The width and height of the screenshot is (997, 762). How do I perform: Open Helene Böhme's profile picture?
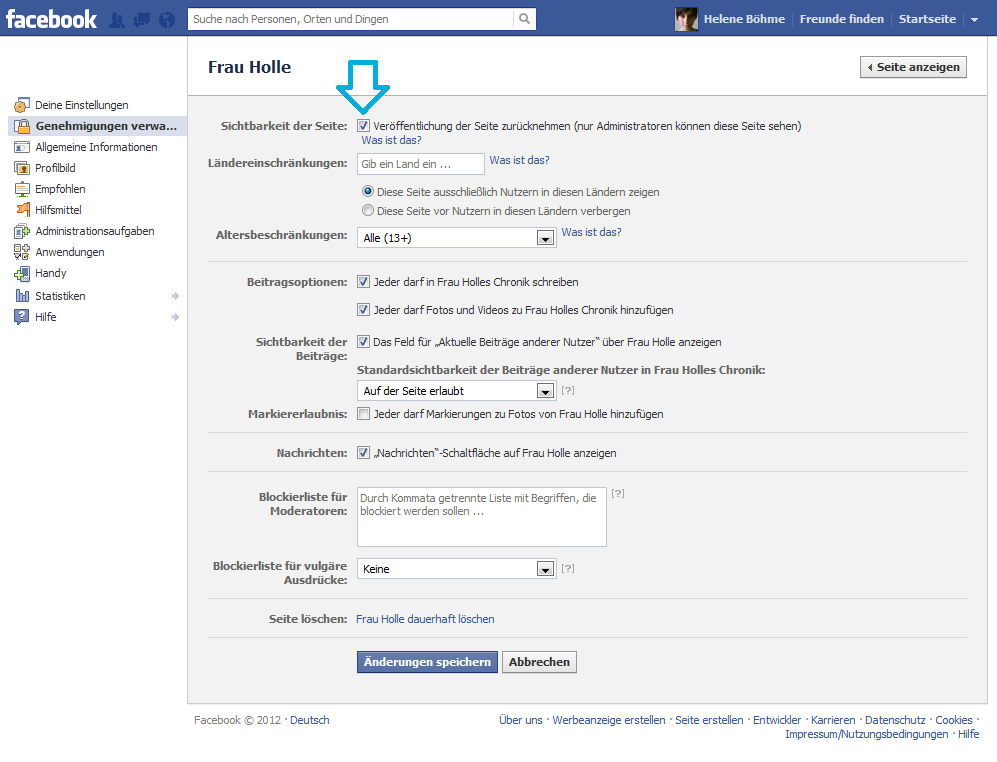click(686, 19)
